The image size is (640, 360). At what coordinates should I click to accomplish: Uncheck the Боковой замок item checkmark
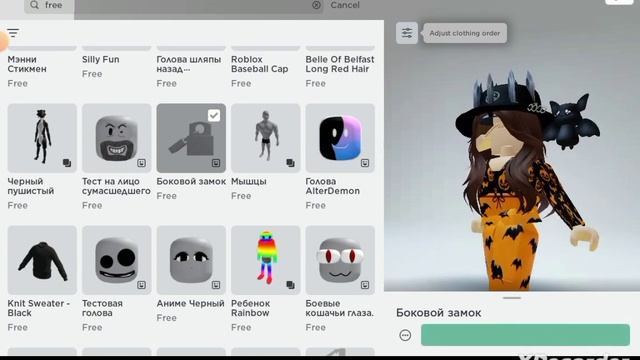click(214, 116)
